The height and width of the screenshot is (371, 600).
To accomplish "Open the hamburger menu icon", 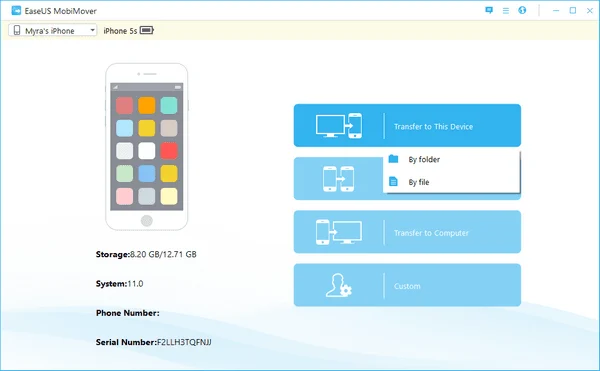I will click(x=506, y=11).
